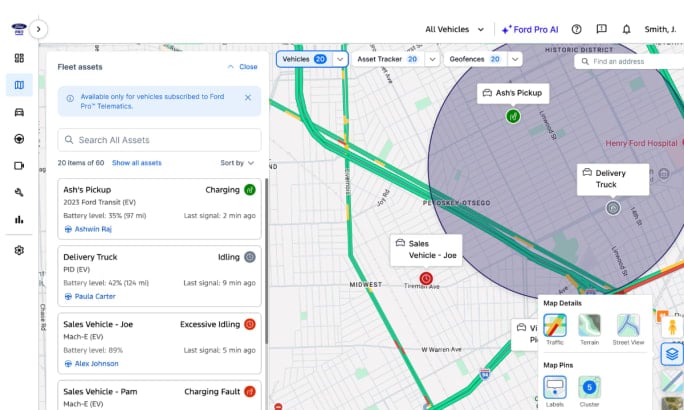This screenshot has width=684, height=410.
Task: Open the dashboard grid icon in sidebar
Action: (x=19, y=58)
